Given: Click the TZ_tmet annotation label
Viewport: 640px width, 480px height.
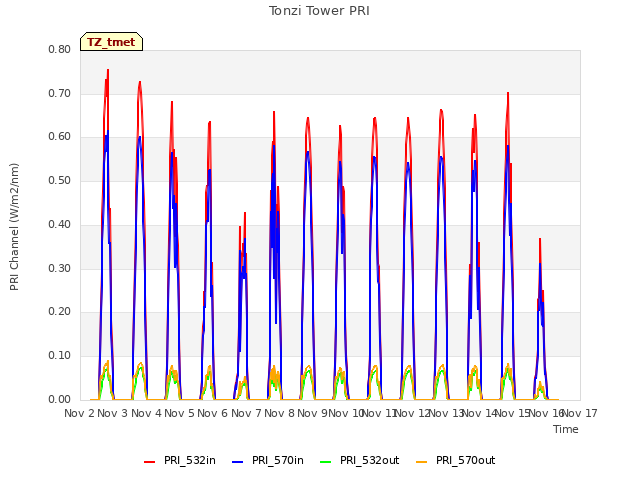Looking at the screenshot, I should click(x=111, y=42).
